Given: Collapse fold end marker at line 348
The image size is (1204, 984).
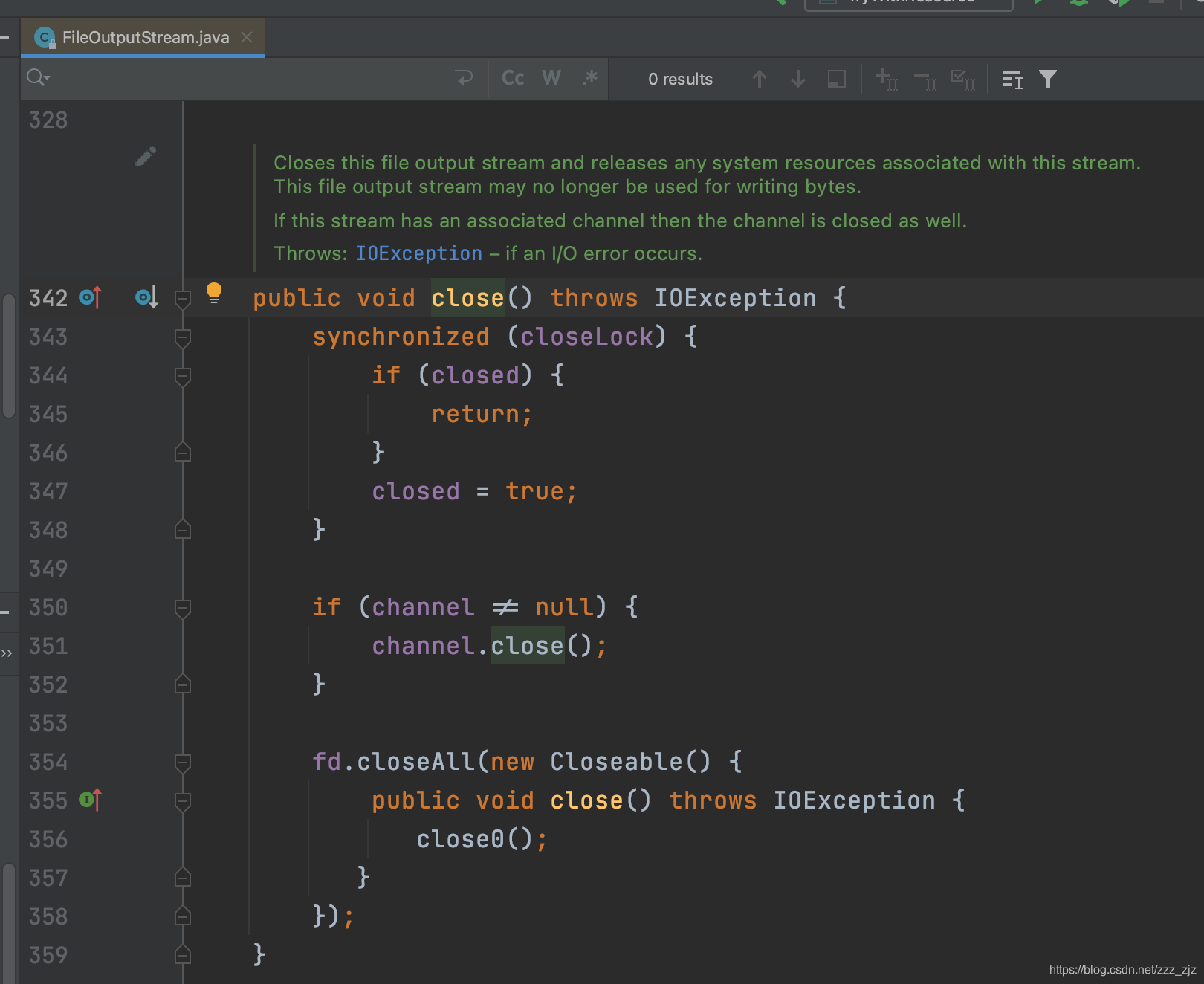Looking at the screenshot, I should (183, 530).
